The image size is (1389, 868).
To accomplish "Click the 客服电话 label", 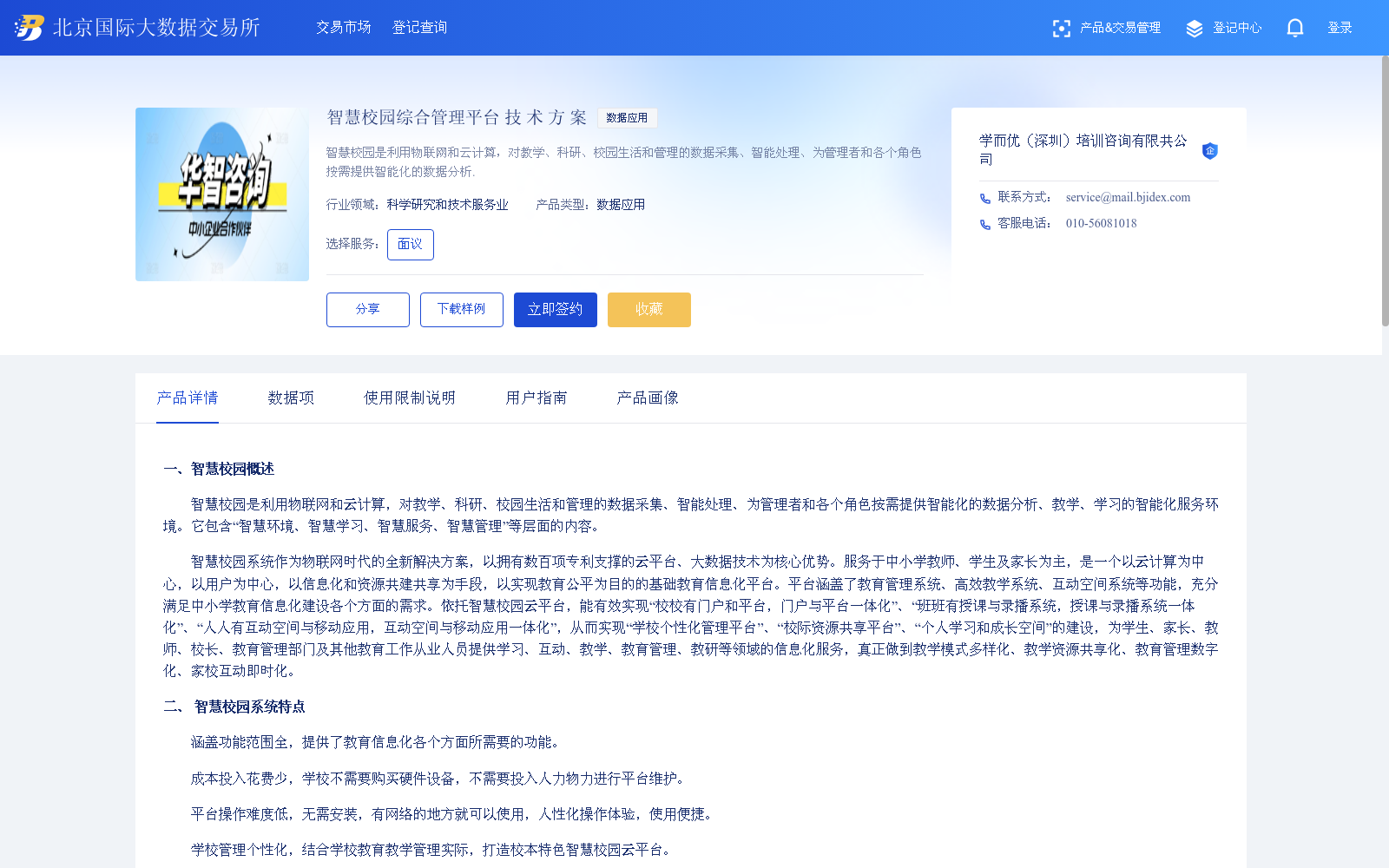I will coord(1024,224).
